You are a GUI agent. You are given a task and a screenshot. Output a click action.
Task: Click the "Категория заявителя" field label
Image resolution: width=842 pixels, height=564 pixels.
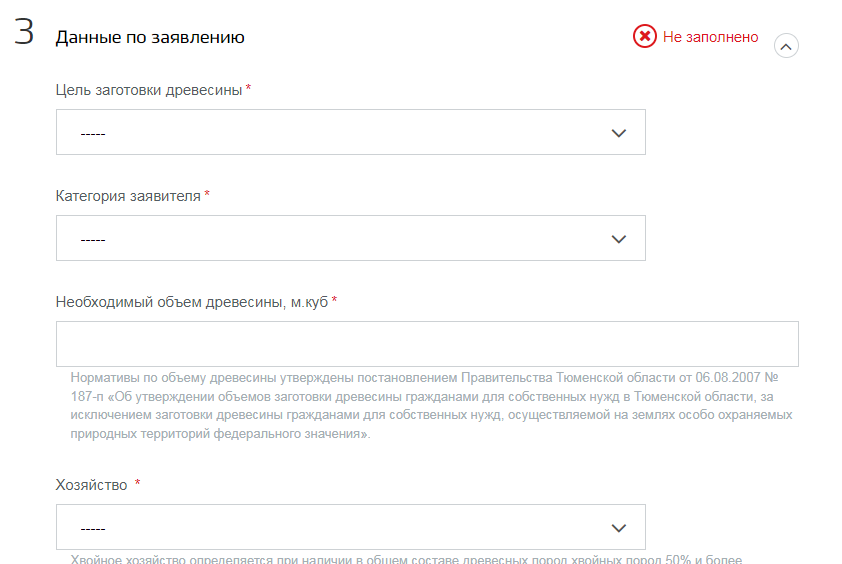pyautogui.click(x=128, y=196)
